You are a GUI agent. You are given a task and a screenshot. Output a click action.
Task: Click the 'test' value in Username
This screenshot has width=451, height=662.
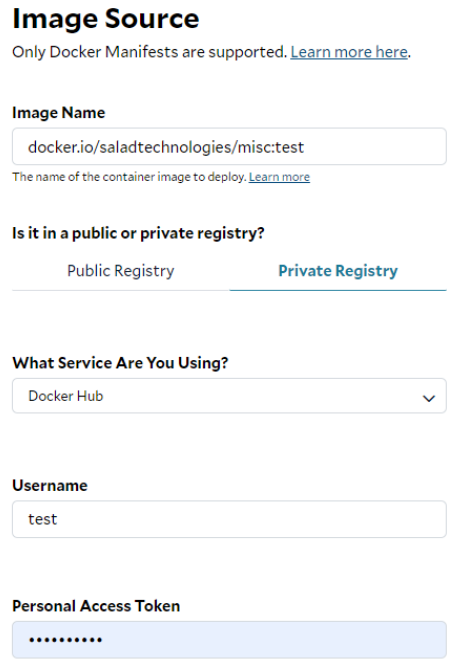click(x=42, y=519)
